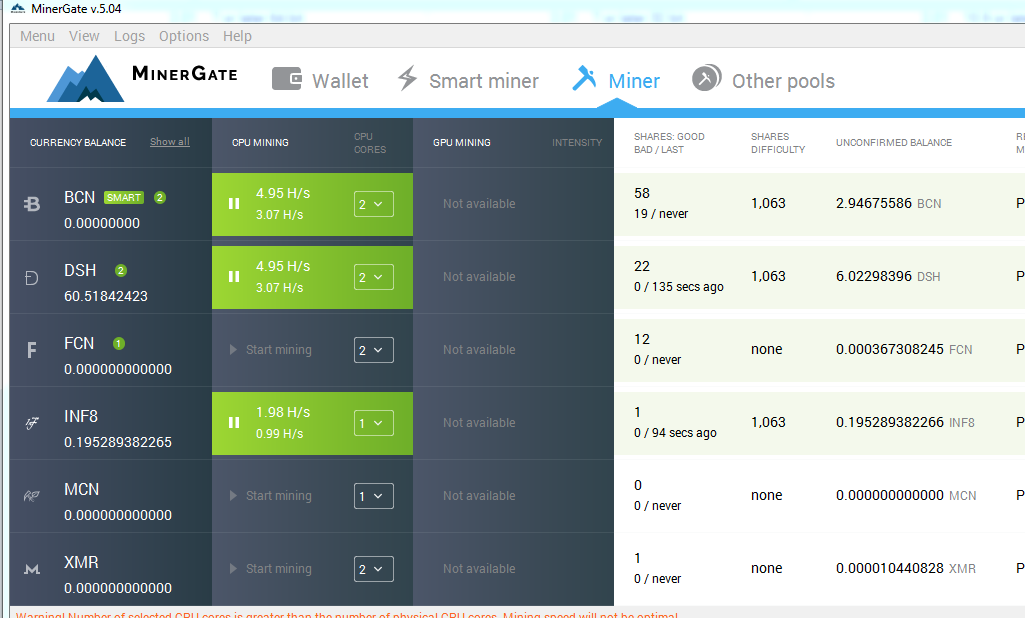Viewport: 1025px width, 618px height.
Task: Open the Logs menu
Action: pyautogui.click(x=129, y=36)
